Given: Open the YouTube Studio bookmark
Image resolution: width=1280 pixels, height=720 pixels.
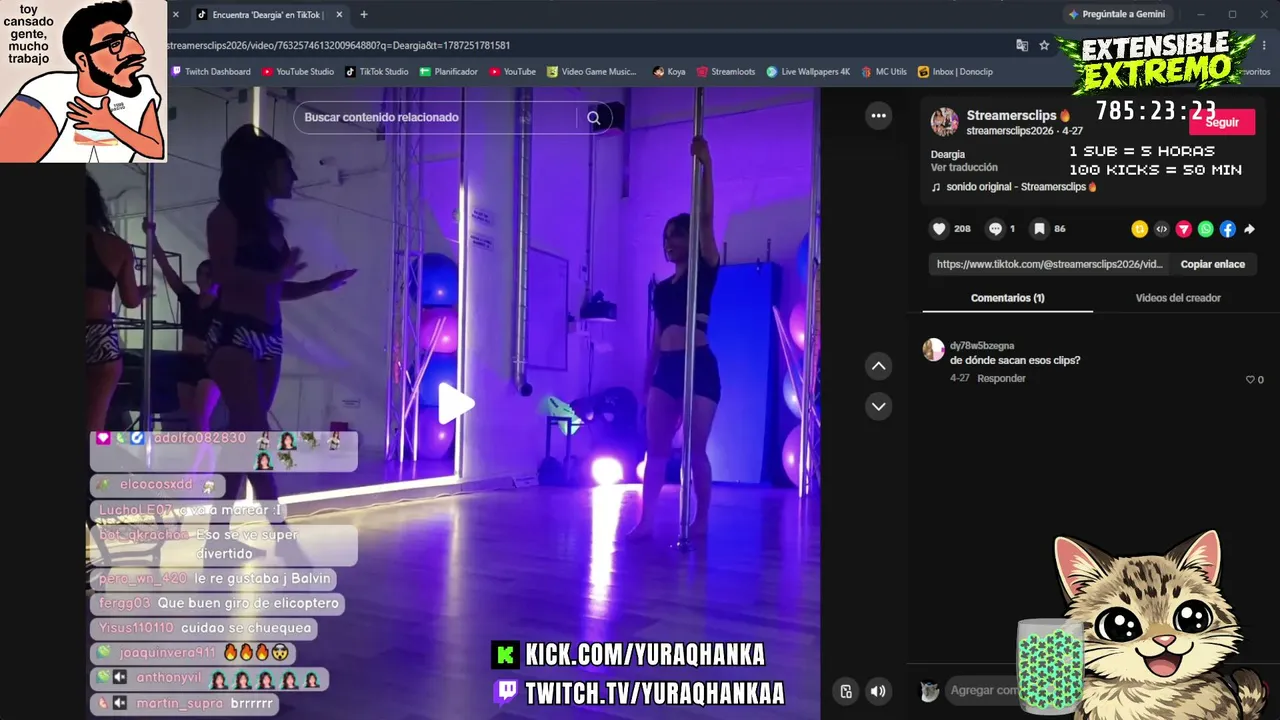Looking at the screenshot, I should [x=298, y=72].
